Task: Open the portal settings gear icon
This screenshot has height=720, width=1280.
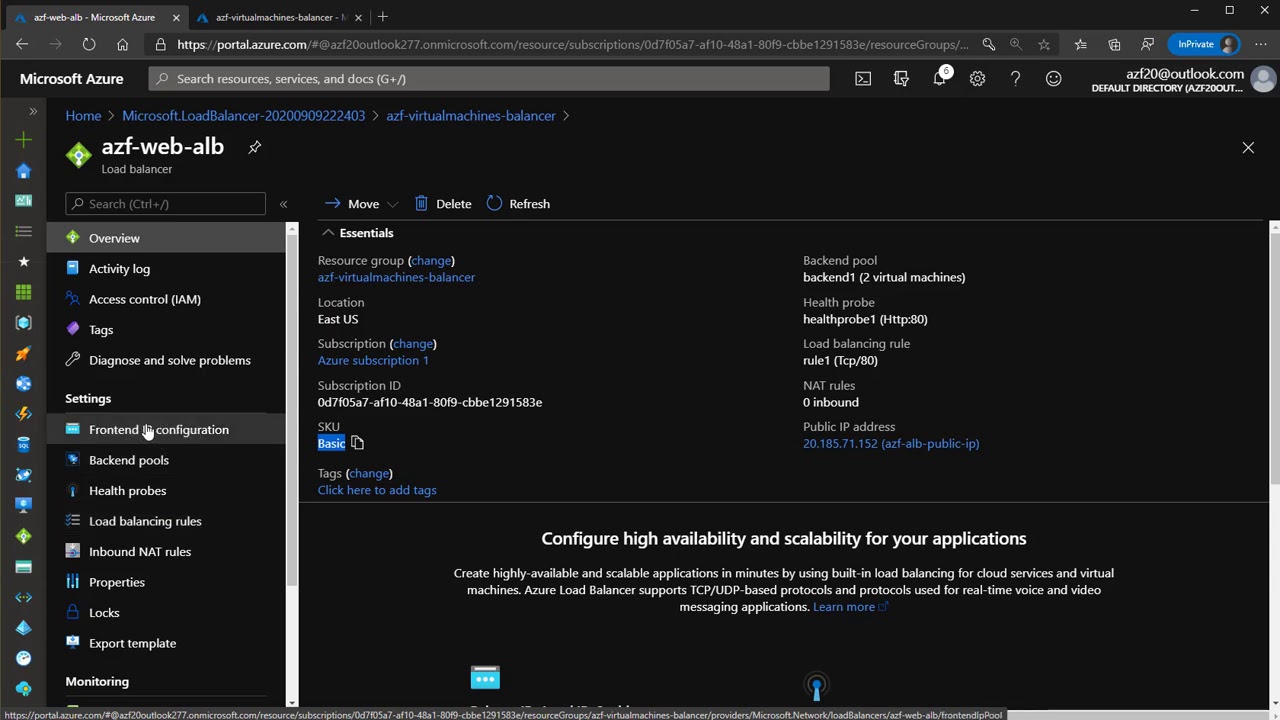Action: click(977, 79)
